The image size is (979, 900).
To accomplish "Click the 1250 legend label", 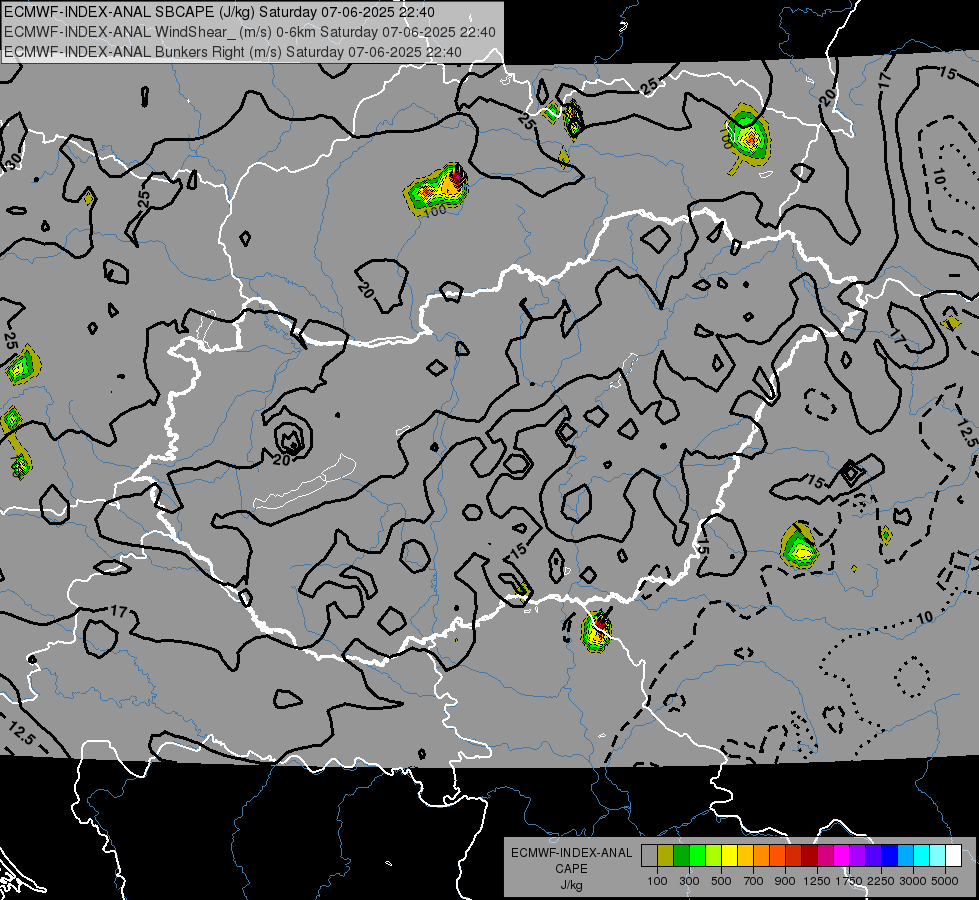I will (817, 881).
